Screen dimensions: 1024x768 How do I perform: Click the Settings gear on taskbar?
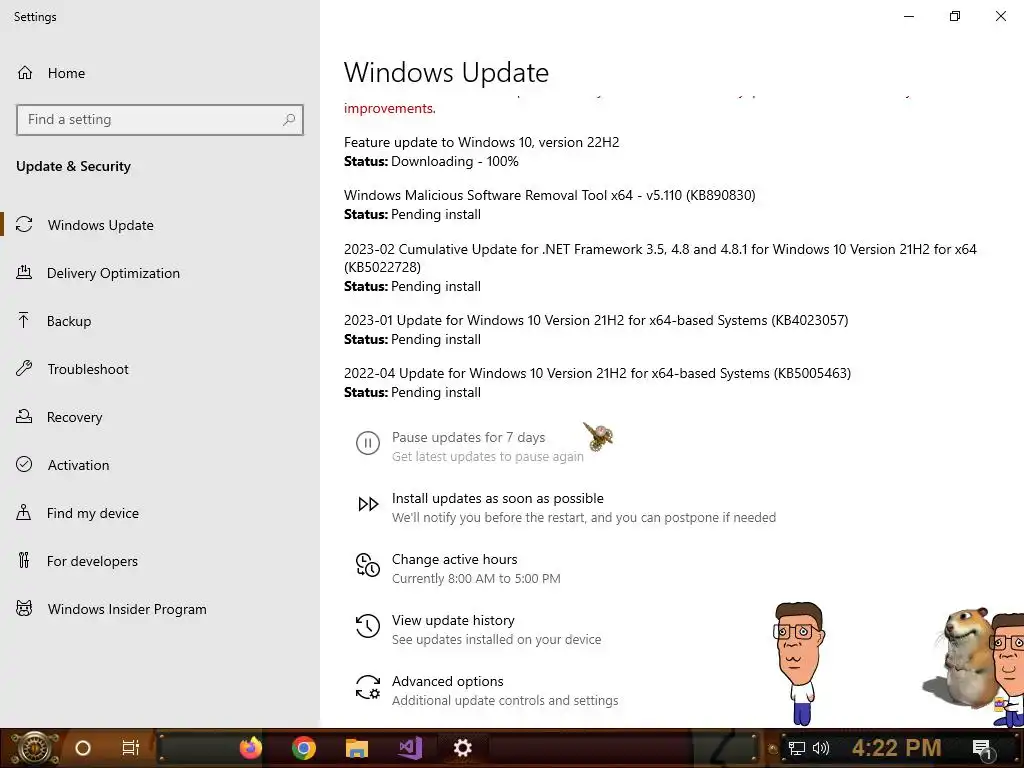click(x=462, y=748)
